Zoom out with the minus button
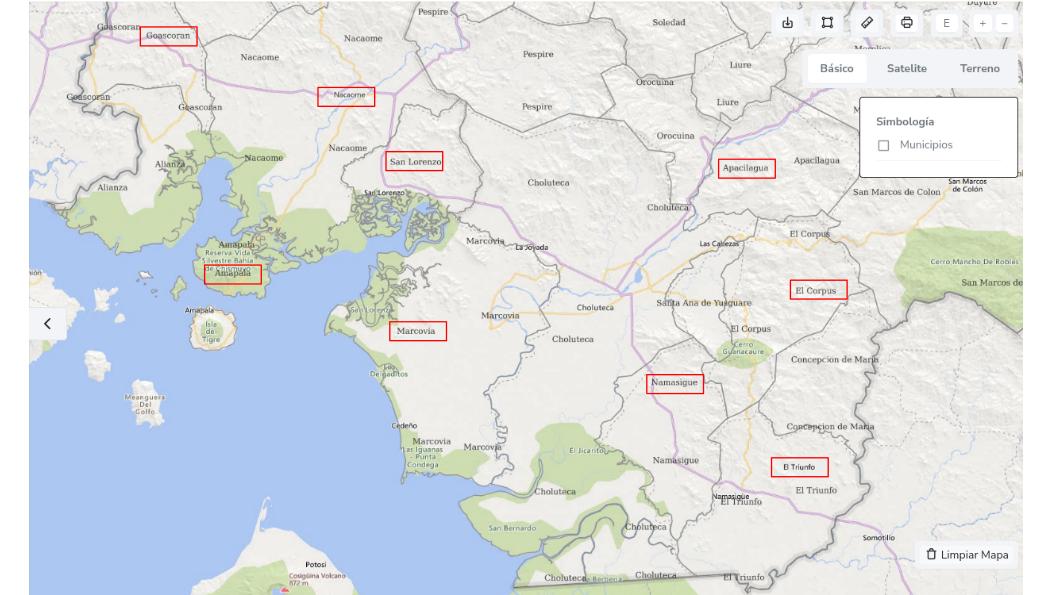This screenshot has width=1058, height=595. coord(1004,23)
